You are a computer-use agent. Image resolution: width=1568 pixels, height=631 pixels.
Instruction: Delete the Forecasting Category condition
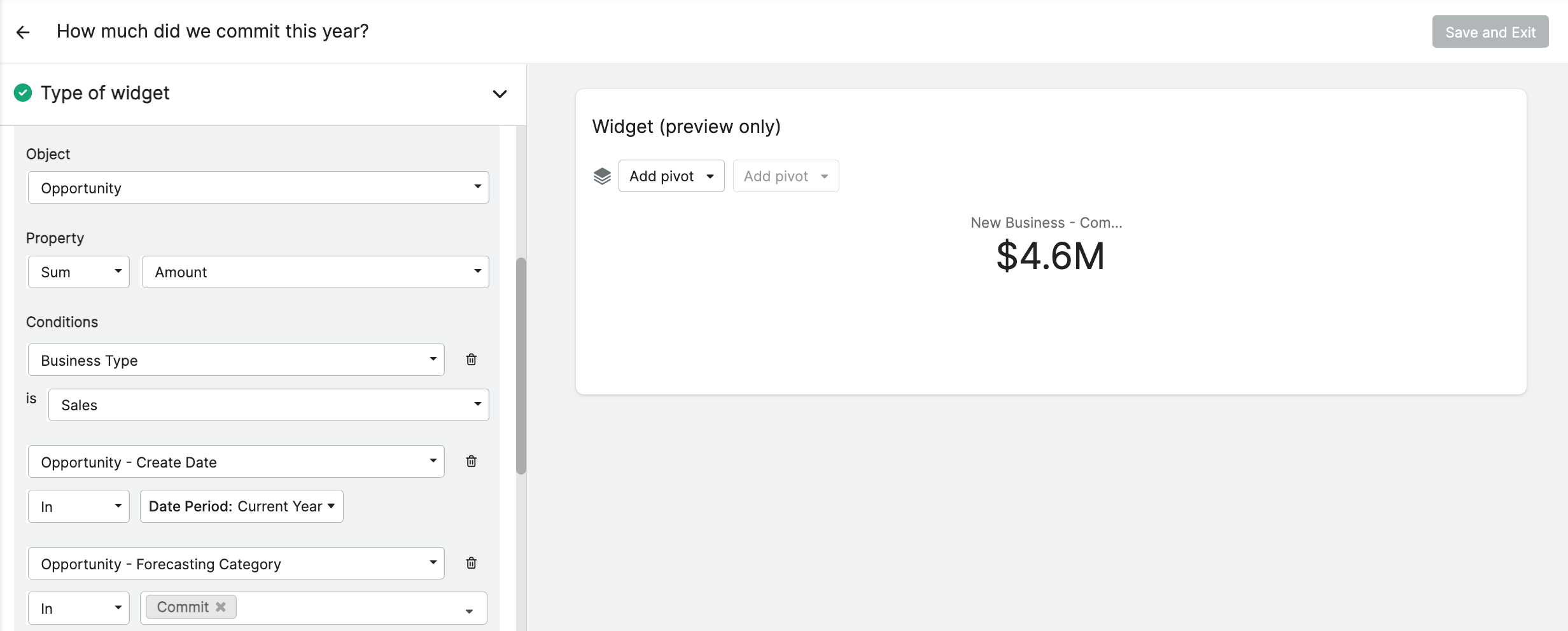pos(471,563)
